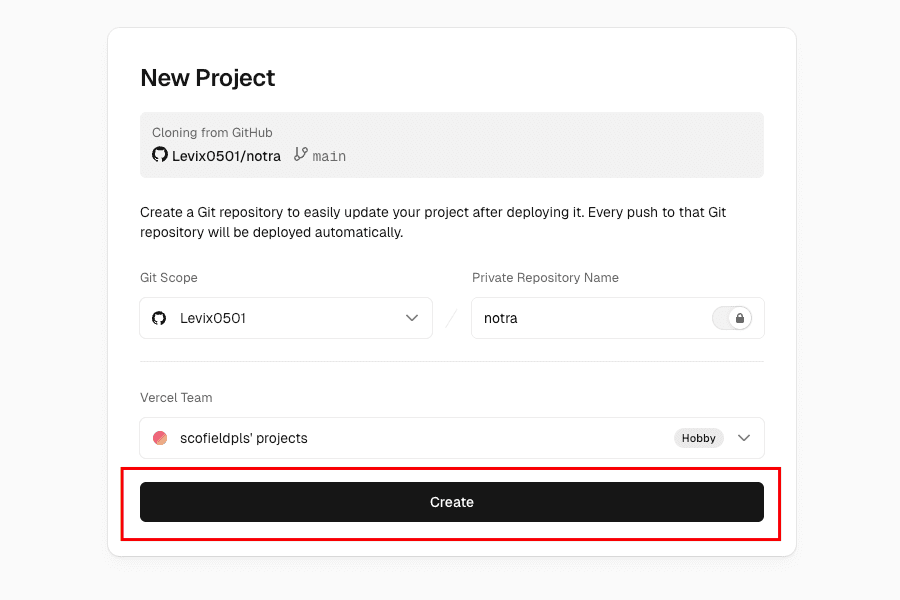
Task: Click the GitHub logo inside Git Scope selector
Action: 159,318
